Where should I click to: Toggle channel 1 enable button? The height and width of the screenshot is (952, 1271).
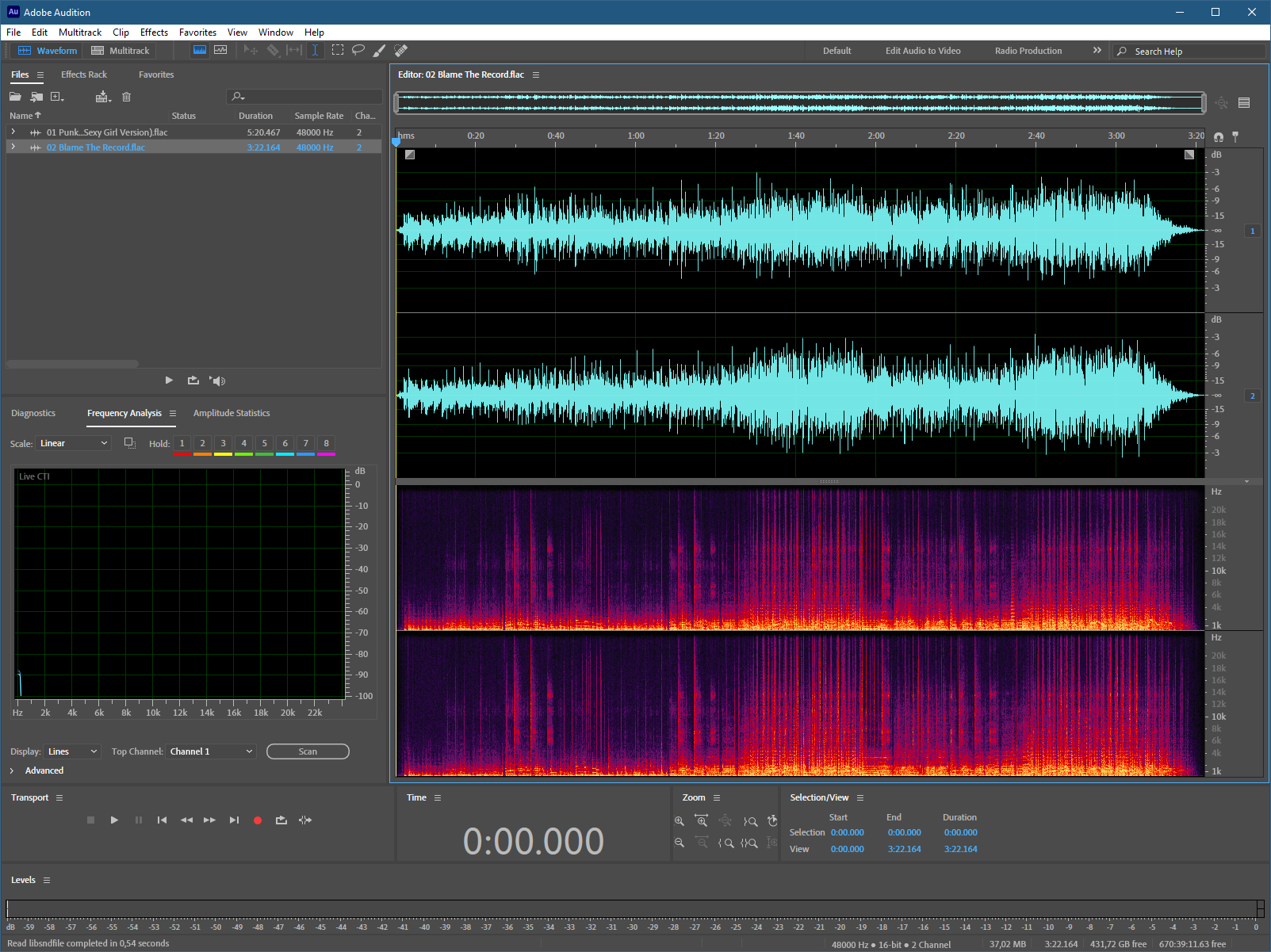1253,231
